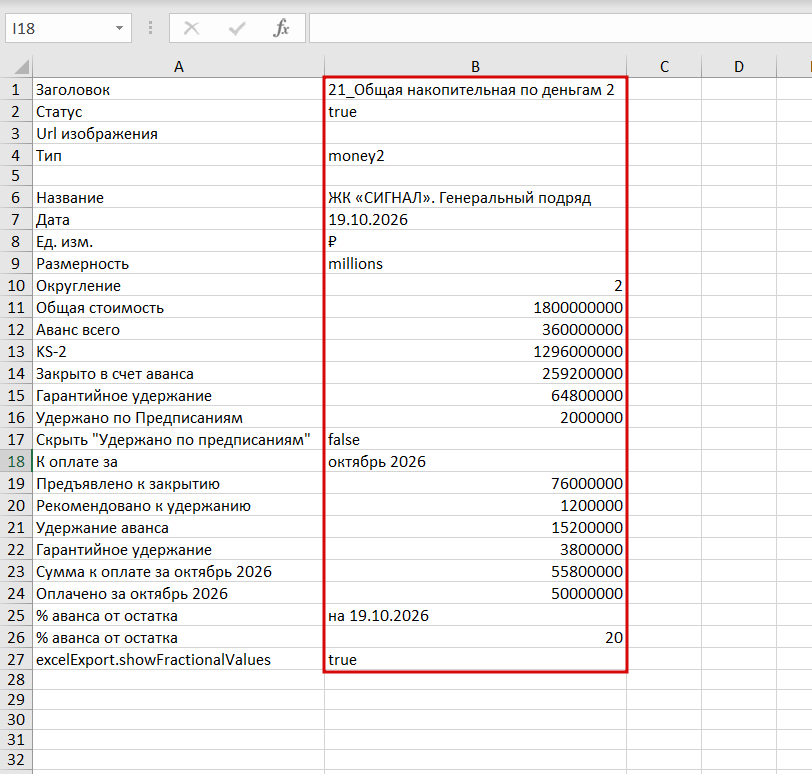Click the 'millions' cell
The image size is (812, 774).
(475, 264)
